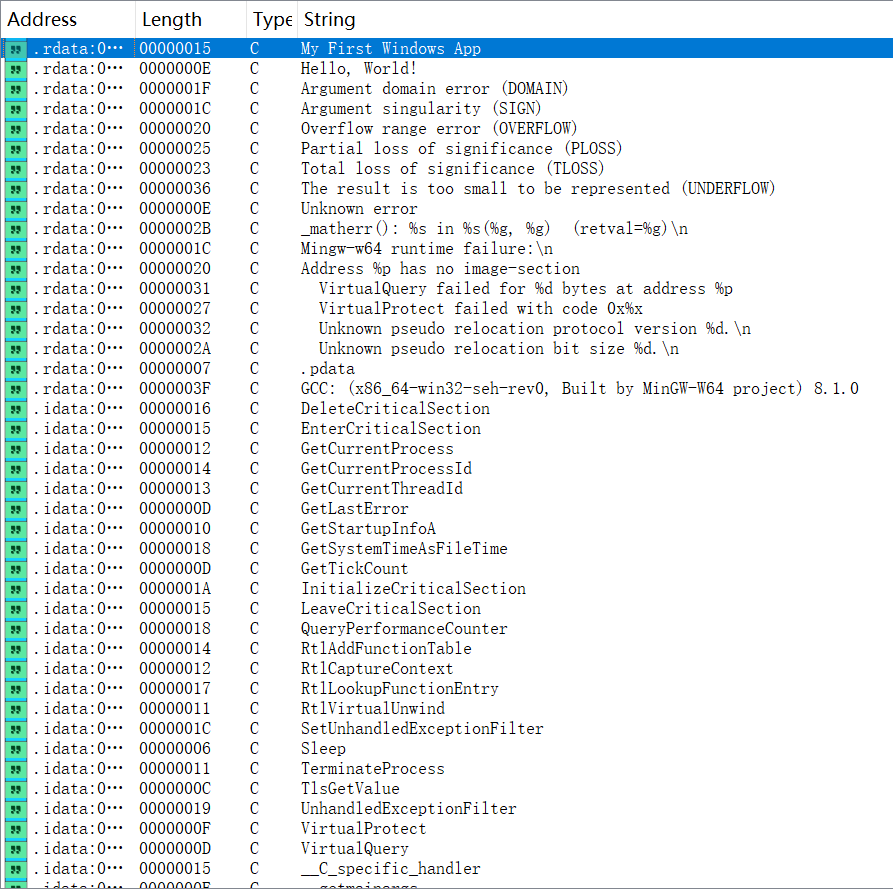
Task: Select the Argument domain error (DOMAIN) string
Action: pos(434,89)
